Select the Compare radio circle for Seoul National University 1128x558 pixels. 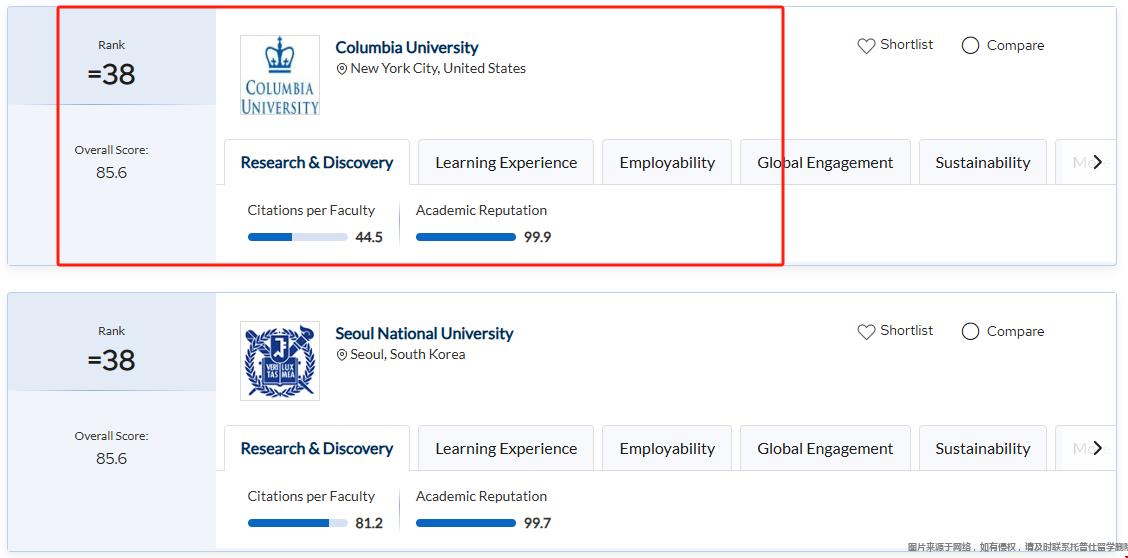click(x=970, y=332)
